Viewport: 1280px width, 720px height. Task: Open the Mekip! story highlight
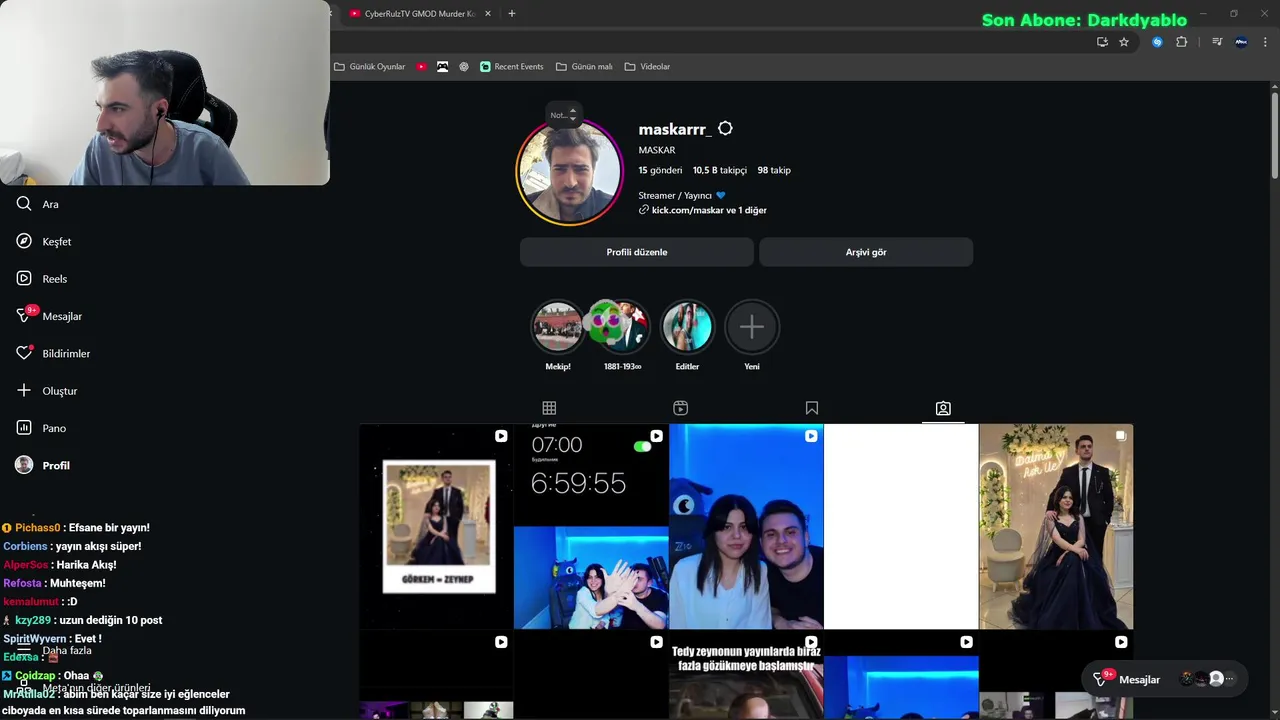tap(558, 326)
